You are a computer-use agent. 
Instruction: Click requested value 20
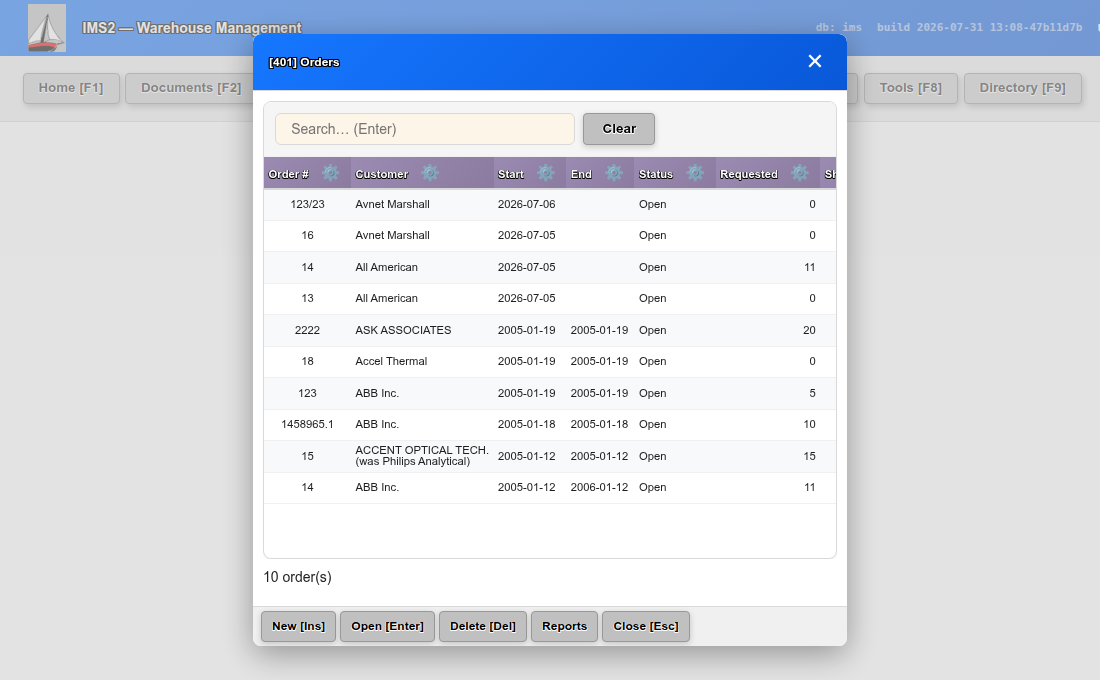pos(809,330)
